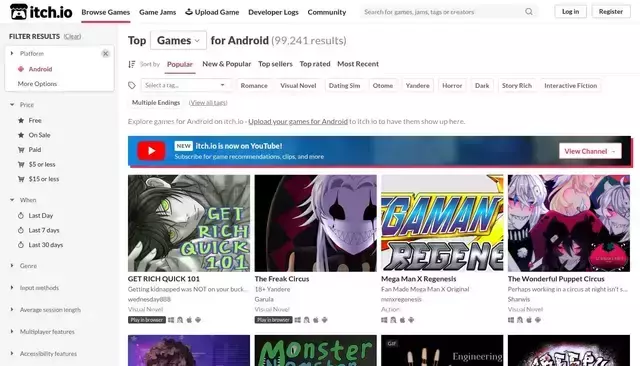The height and width of the screenshot is (366, 640).
Task: Select the Popular sort tab
Action: [x=180, y=64]
